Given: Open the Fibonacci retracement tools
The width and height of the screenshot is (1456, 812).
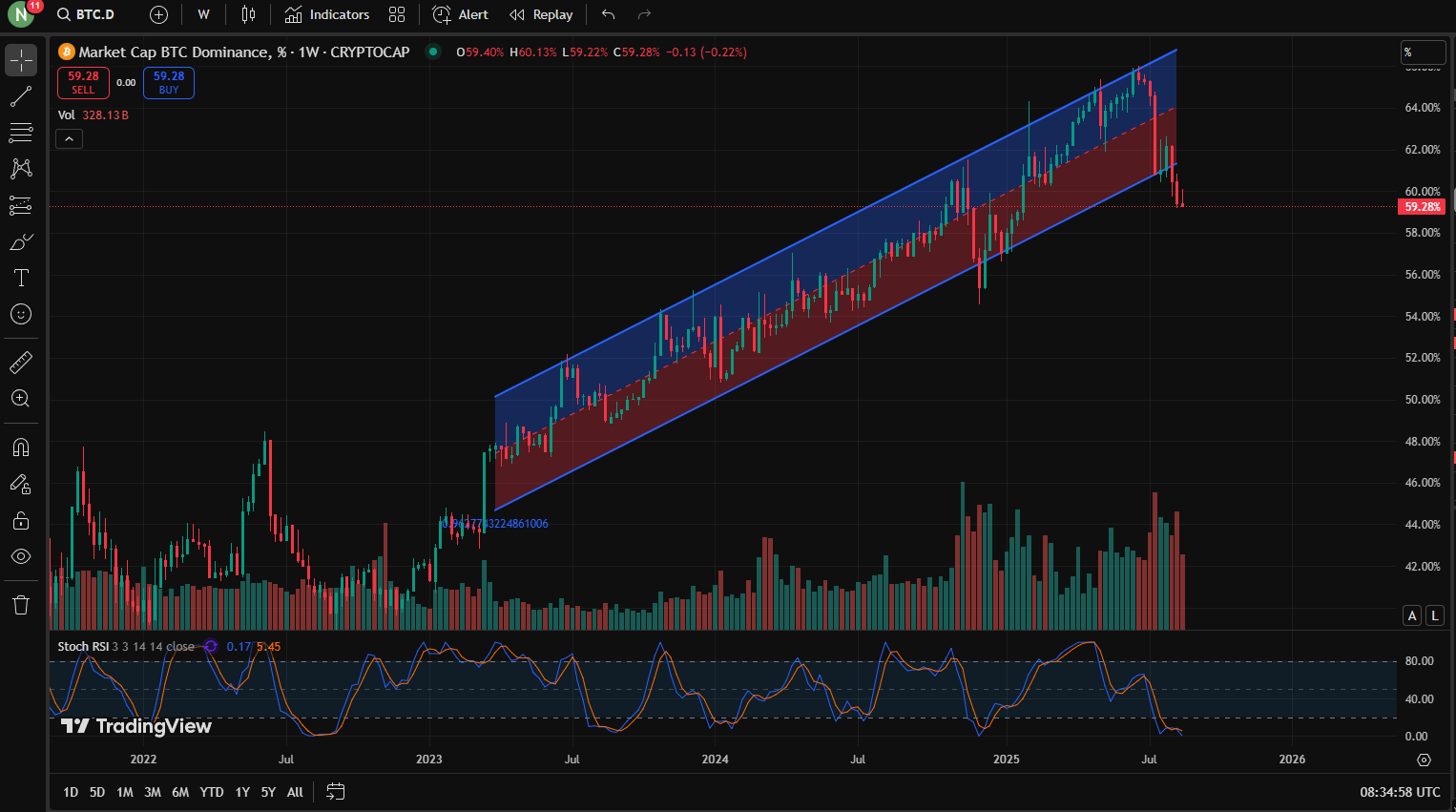Looking at the screenshot, I should 21,133.
